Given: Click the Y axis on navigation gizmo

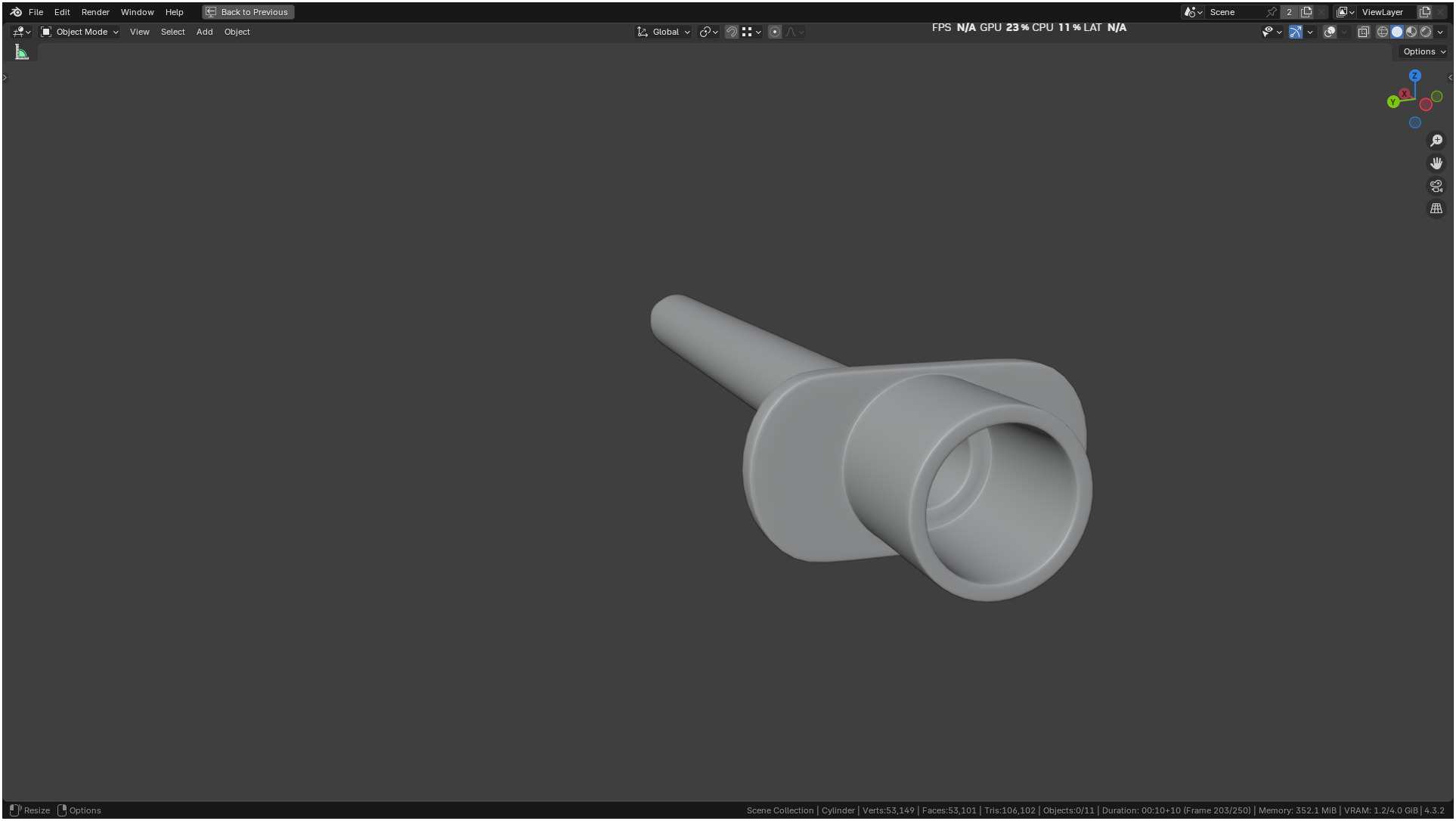Looking at the screenshot, I should [x=1393, y=102].
